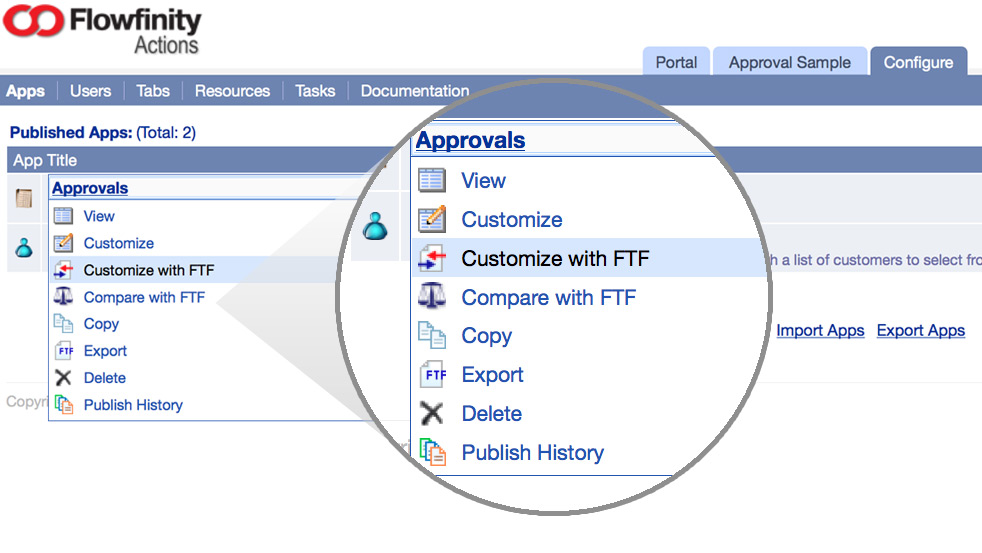
Task: Click the Export Apps link
Action: [920, 330]
